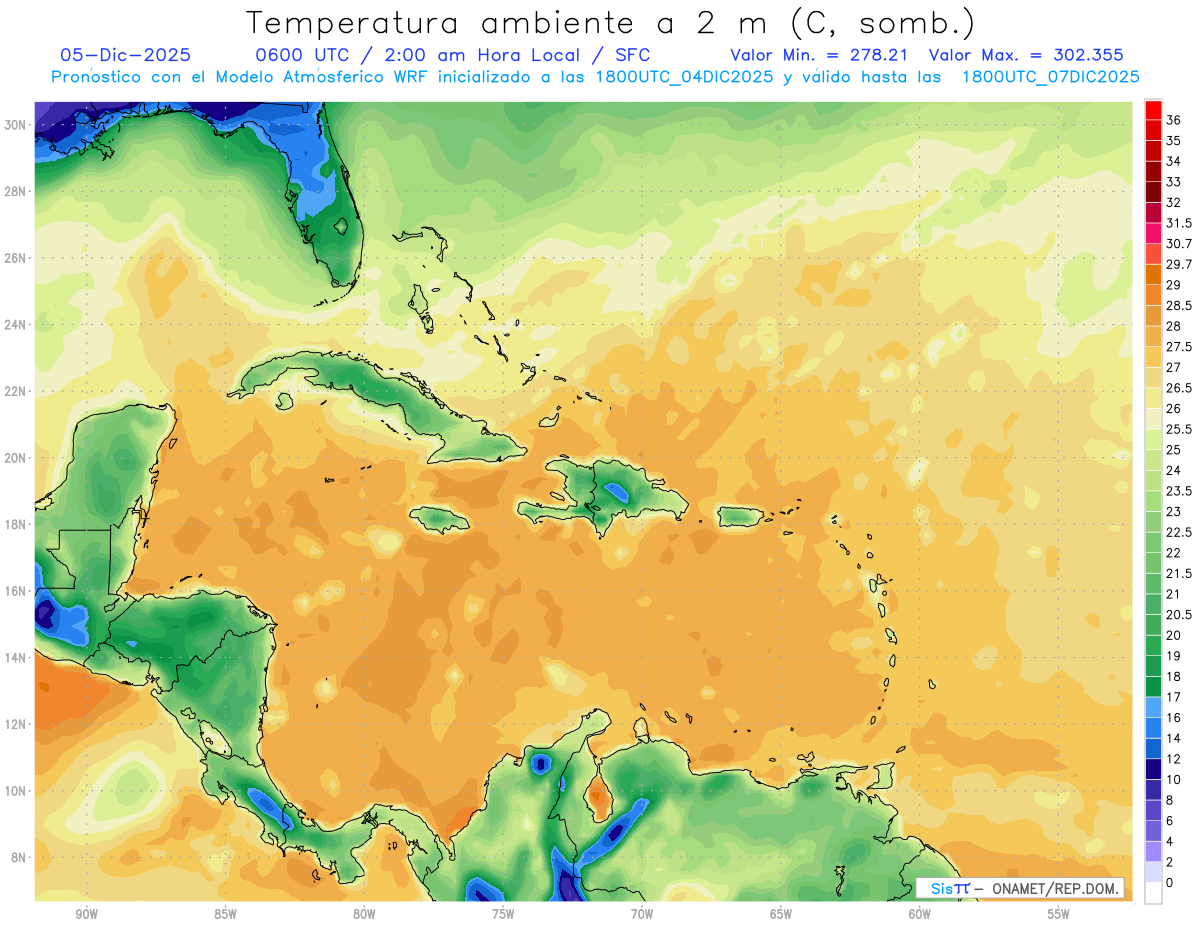
Task: Click the longitude label '70W'
Action: pos(642,914)
